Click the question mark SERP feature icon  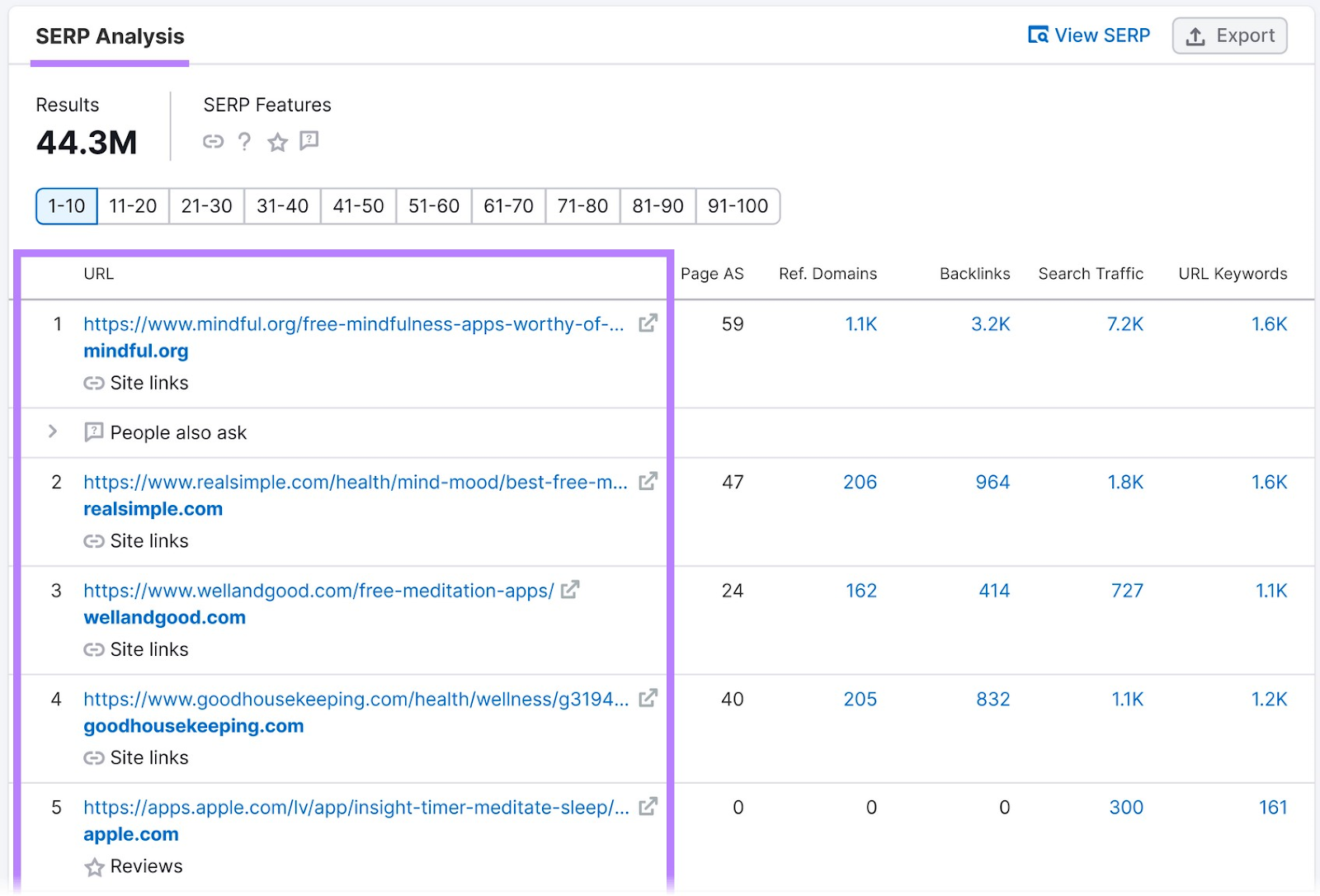[244, 142]
